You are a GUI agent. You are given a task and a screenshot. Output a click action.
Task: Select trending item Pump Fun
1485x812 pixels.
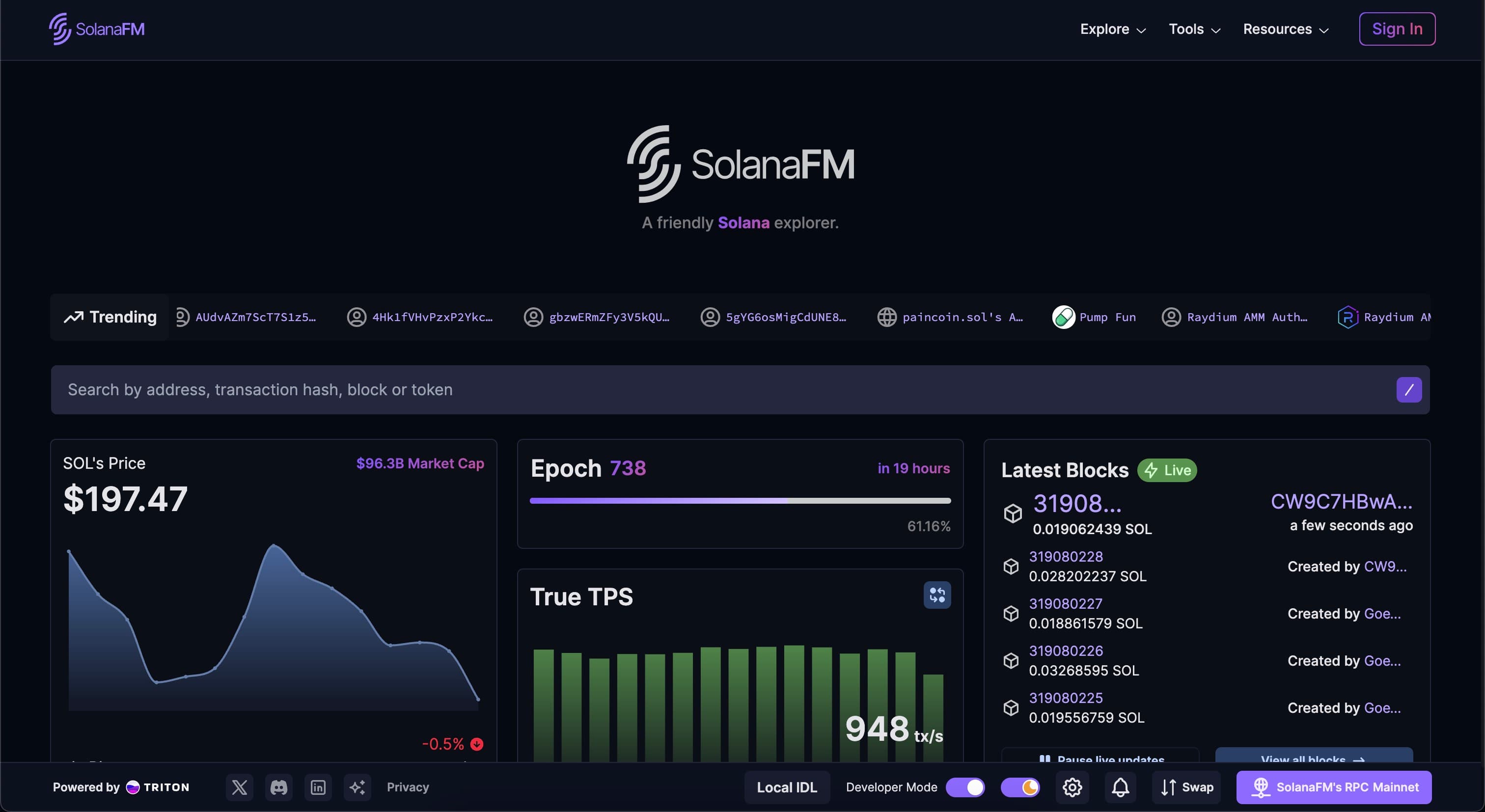pyautogui.click(x=1094, y=317)
